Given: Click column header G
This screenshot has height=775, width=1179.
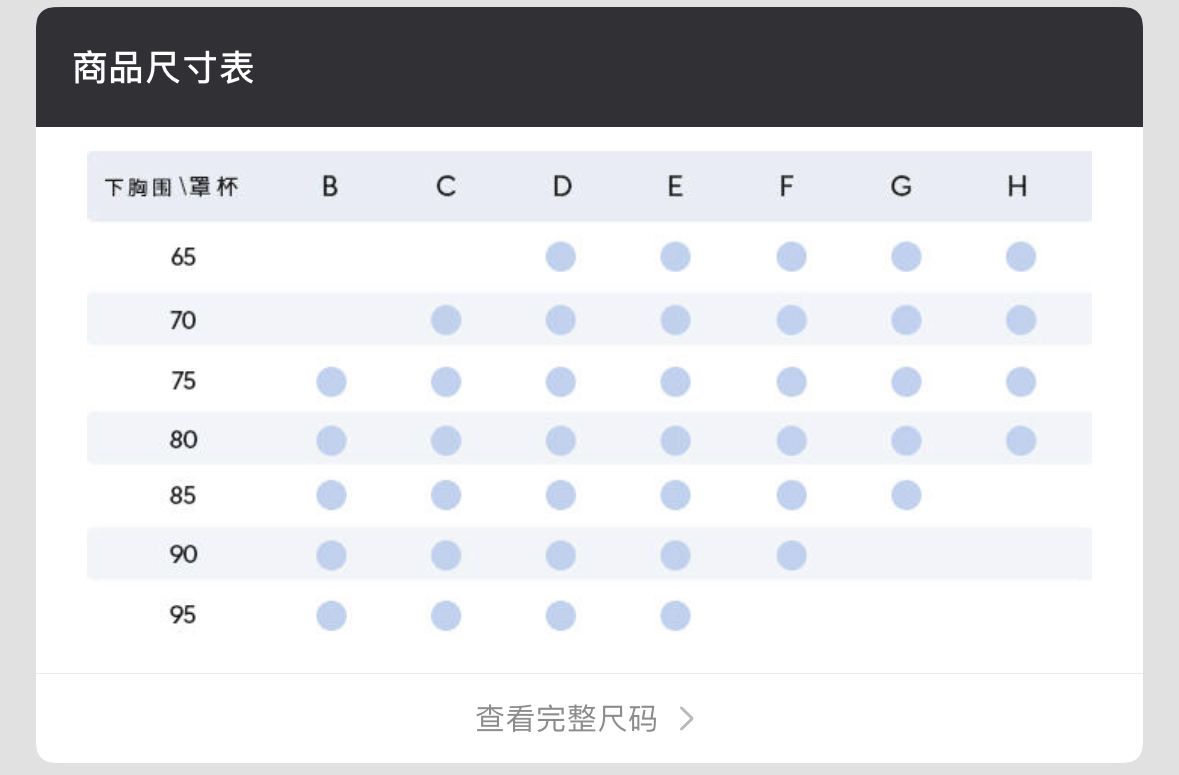Looking at the screenshot, I should click(901, 186).
